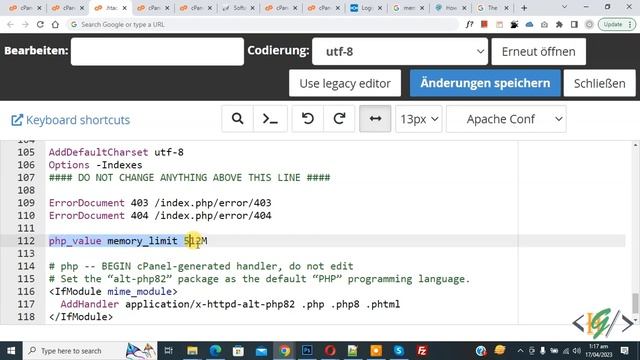Save changes with Änderungen speichern
640x360 pixels.
(x=485, y=83)
